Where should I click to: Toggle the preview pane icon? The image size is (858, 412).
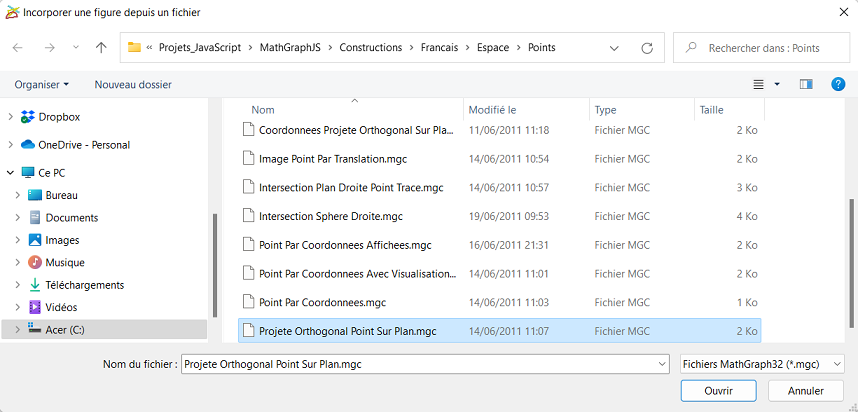[805, 84]
